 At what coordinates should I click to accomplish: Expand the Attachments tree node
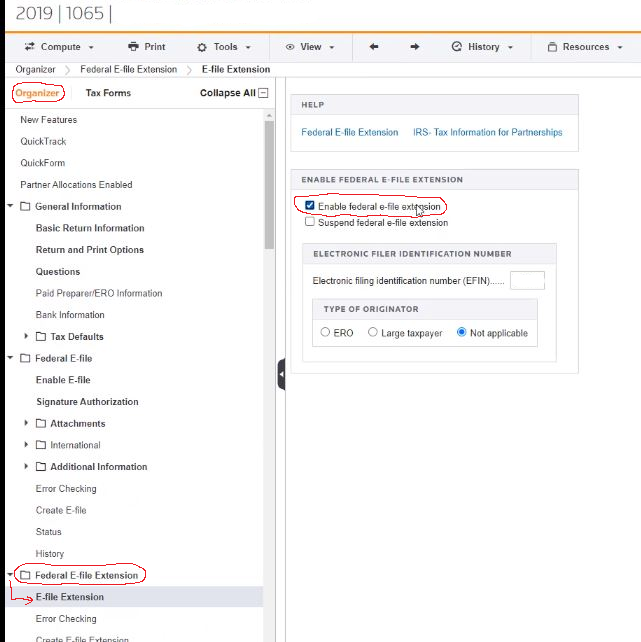point(26,423)
